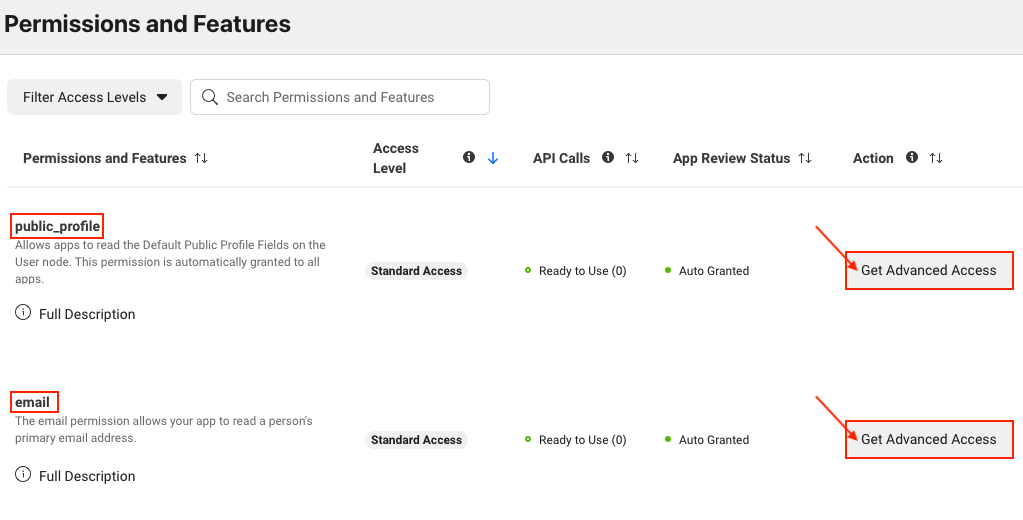Click the API Calls info icon
The image size is (1023, 520).
pyautogui.click(x=607, y=157)
